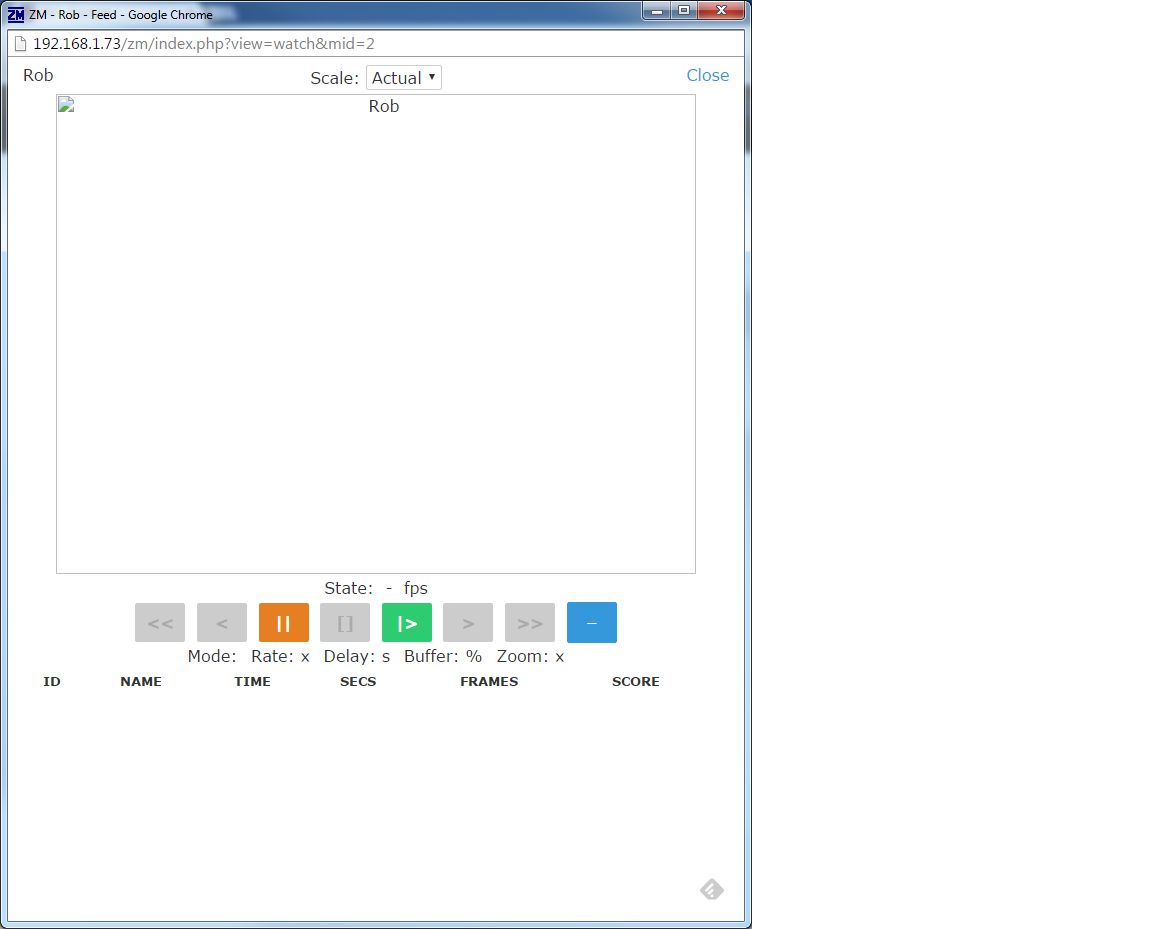The width and height of the screenshot is (1152, 929).
Task: Click the slow forward > button
Action: [x=468, y=623]
